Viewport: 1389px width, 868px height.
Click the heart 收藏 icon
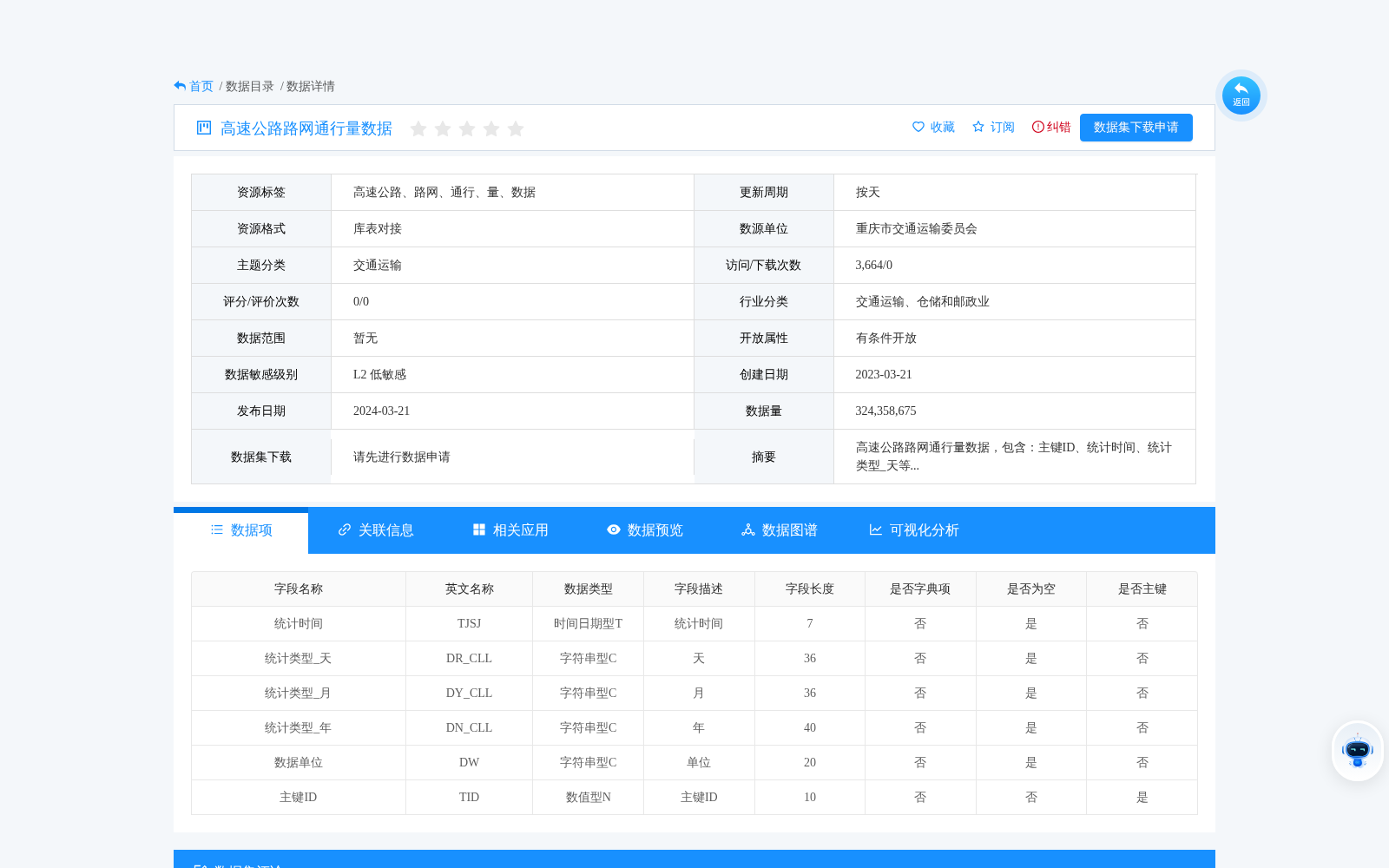[x=918, y=127]
